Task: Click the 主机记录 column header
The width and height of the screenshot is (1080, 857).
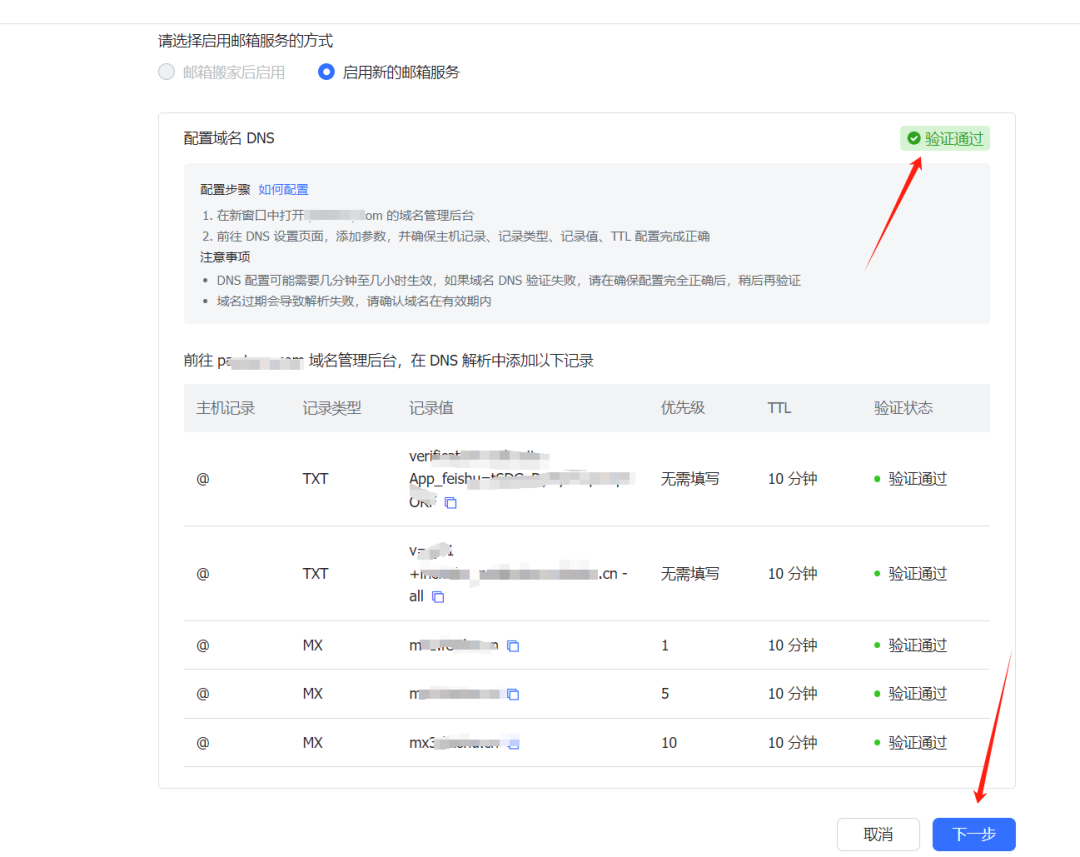Action: tap(226, 408)
